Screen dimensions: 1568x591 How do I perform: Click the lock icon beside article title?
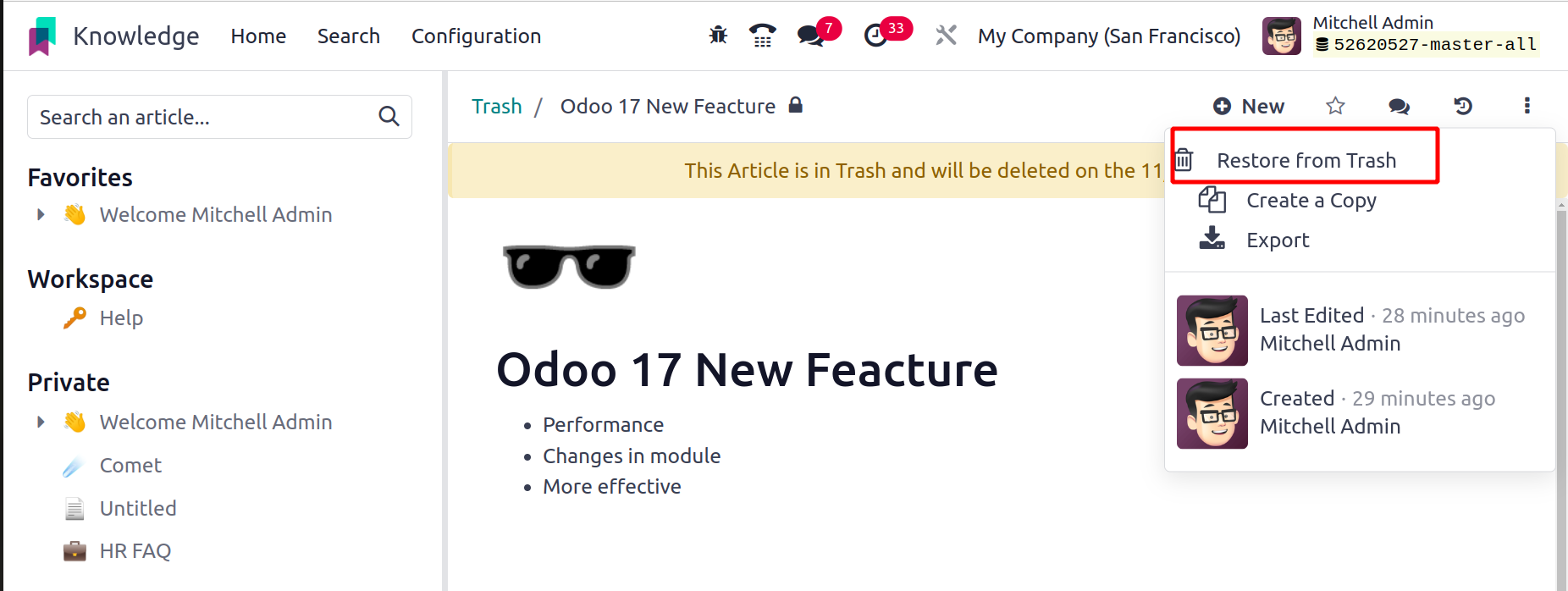(795, 105)
